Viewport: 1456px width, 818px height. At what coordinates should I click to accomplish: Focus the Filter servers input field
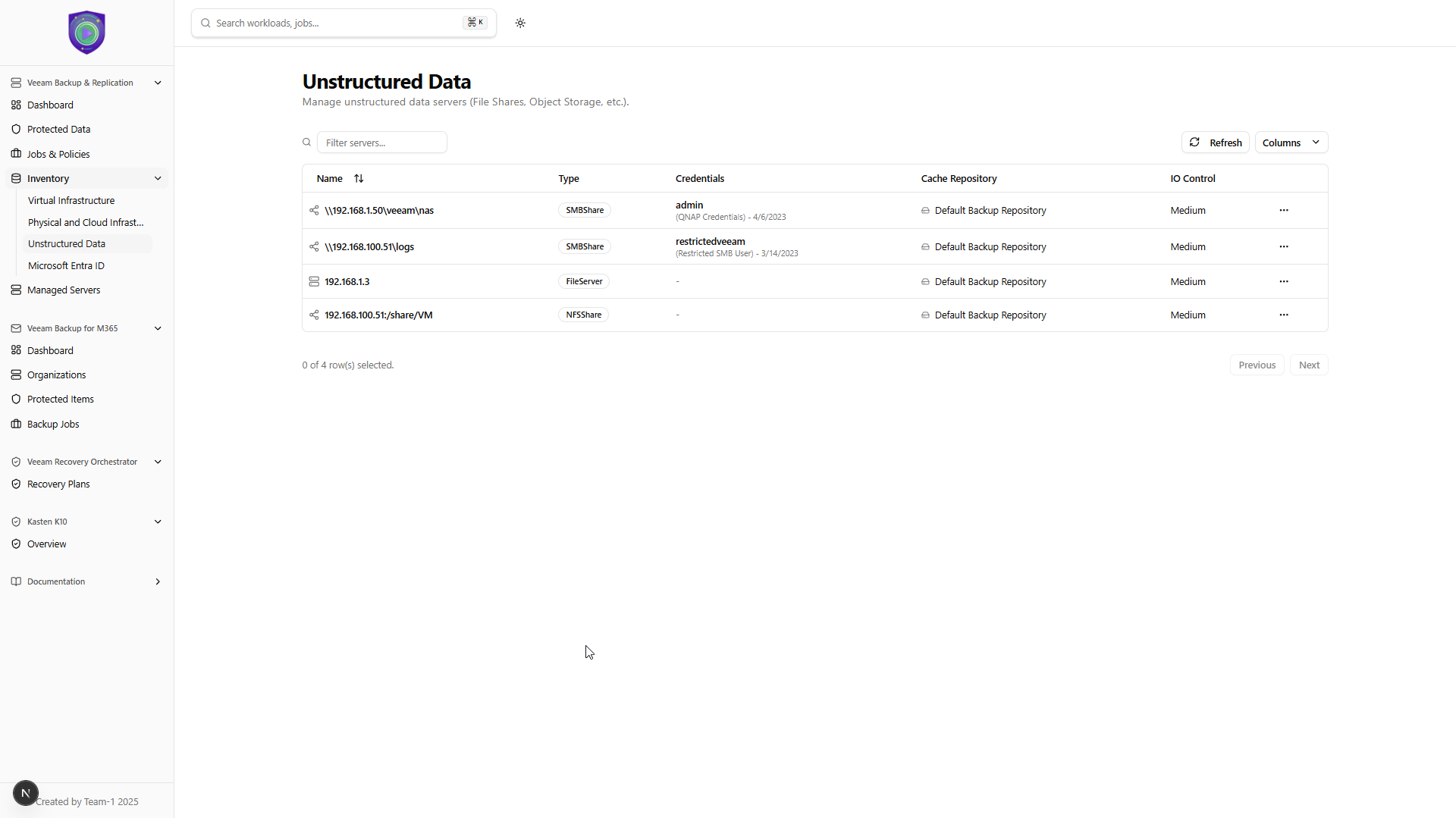381,143
